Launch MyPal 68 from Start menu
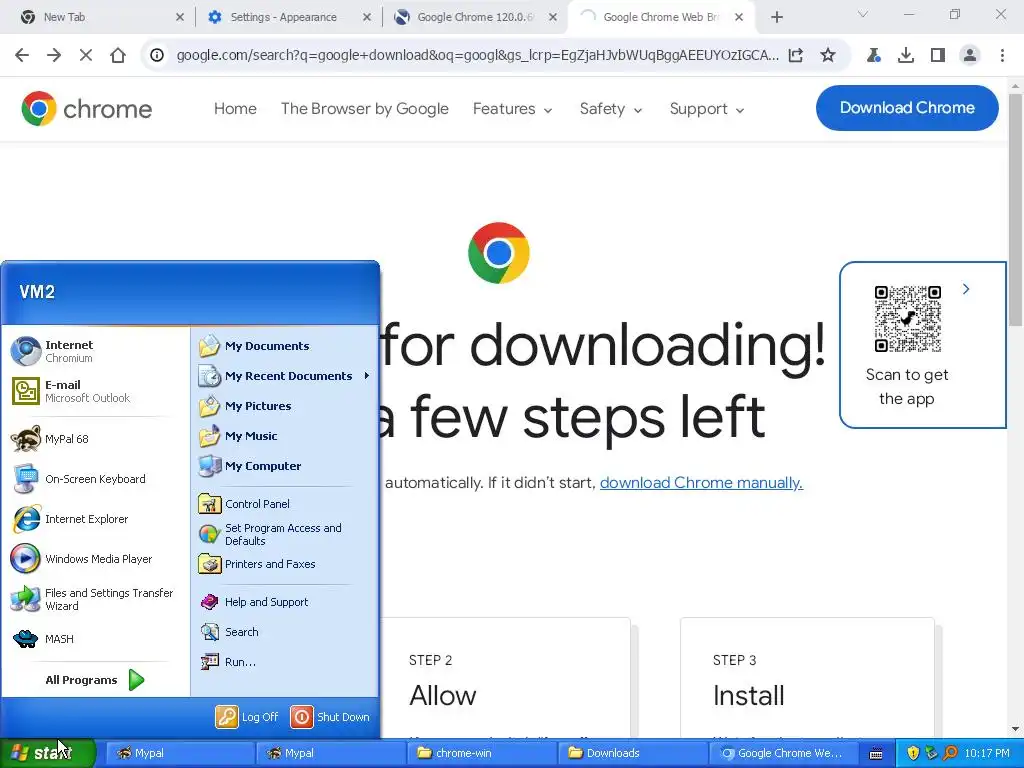The image size is (1024, 768). click(96, 439)
